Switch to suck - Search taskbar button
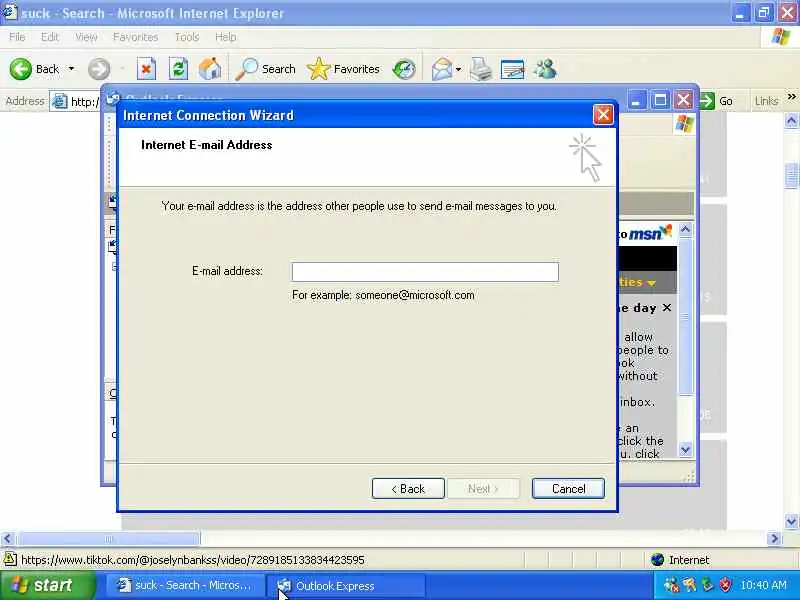This screenshot has height=600, width=800. (184, 585)
